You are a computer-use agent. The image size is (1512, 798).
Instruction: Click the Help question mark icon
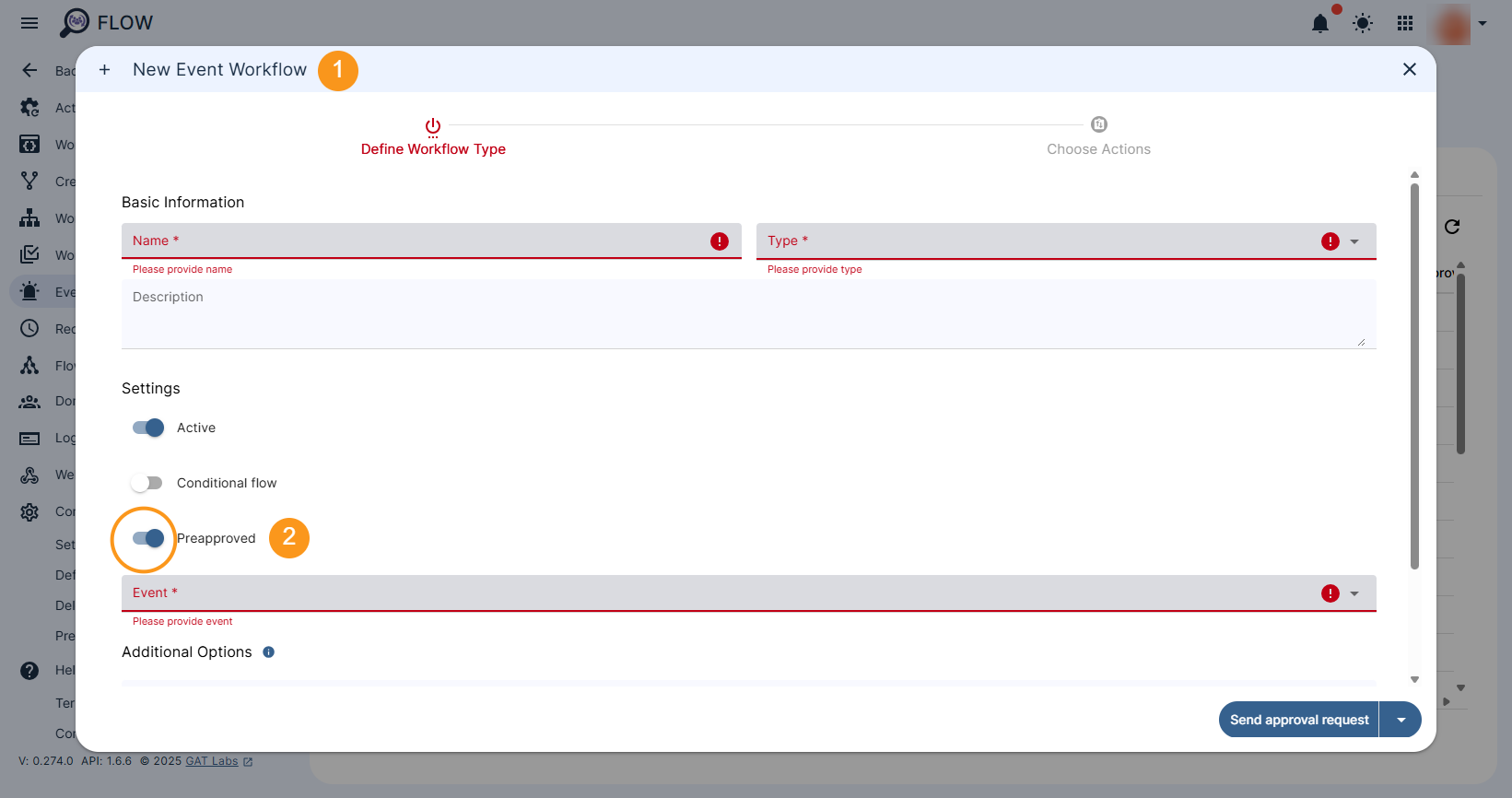click(29, 671)
